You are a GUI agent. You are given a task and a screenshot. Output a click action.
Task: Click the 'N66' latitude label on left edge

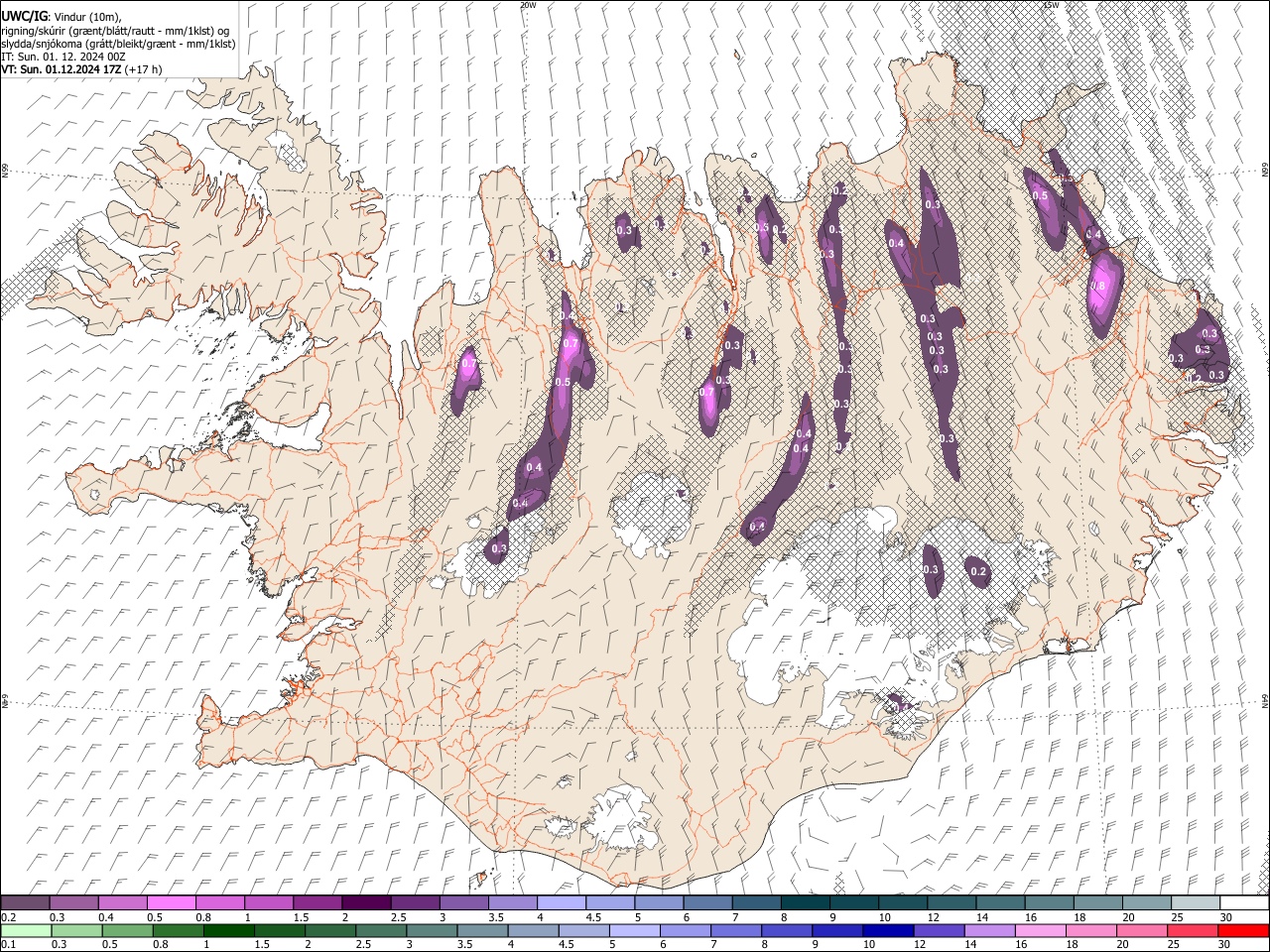(4, 172)
